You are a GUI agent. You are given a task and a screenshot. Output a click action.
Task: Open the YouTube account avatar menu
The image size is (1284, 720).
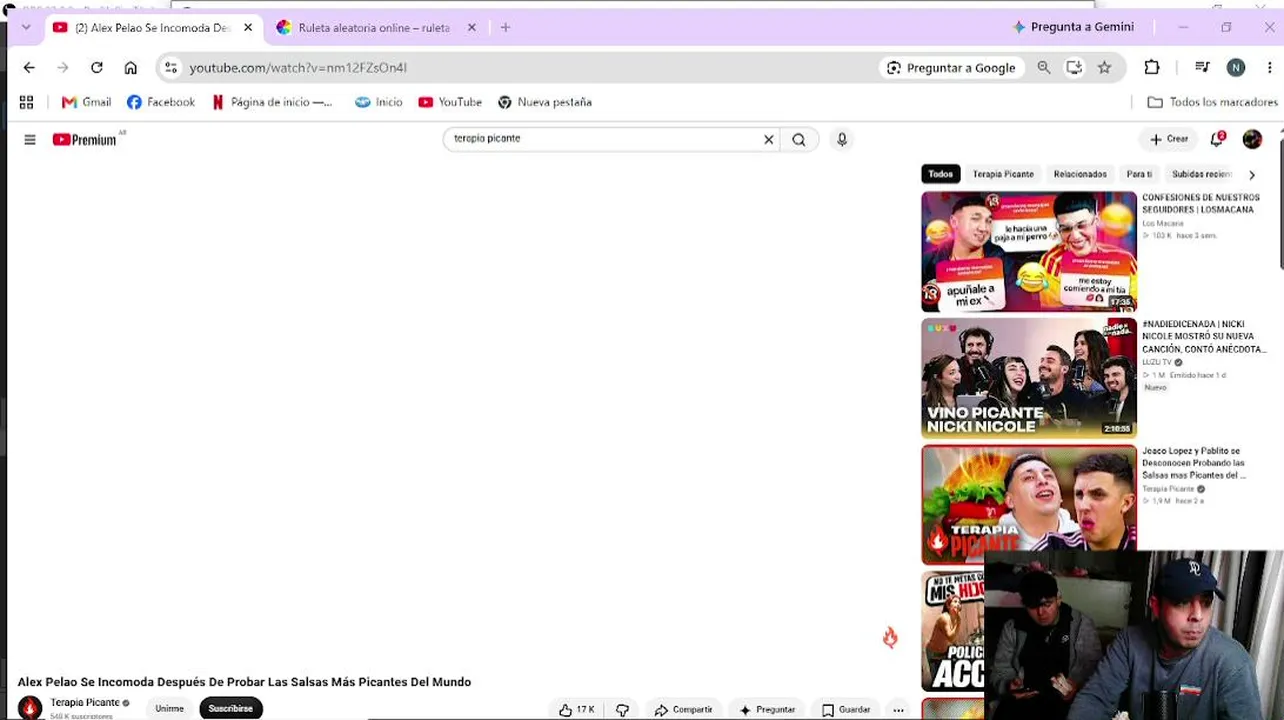(x=1252, y=139)
